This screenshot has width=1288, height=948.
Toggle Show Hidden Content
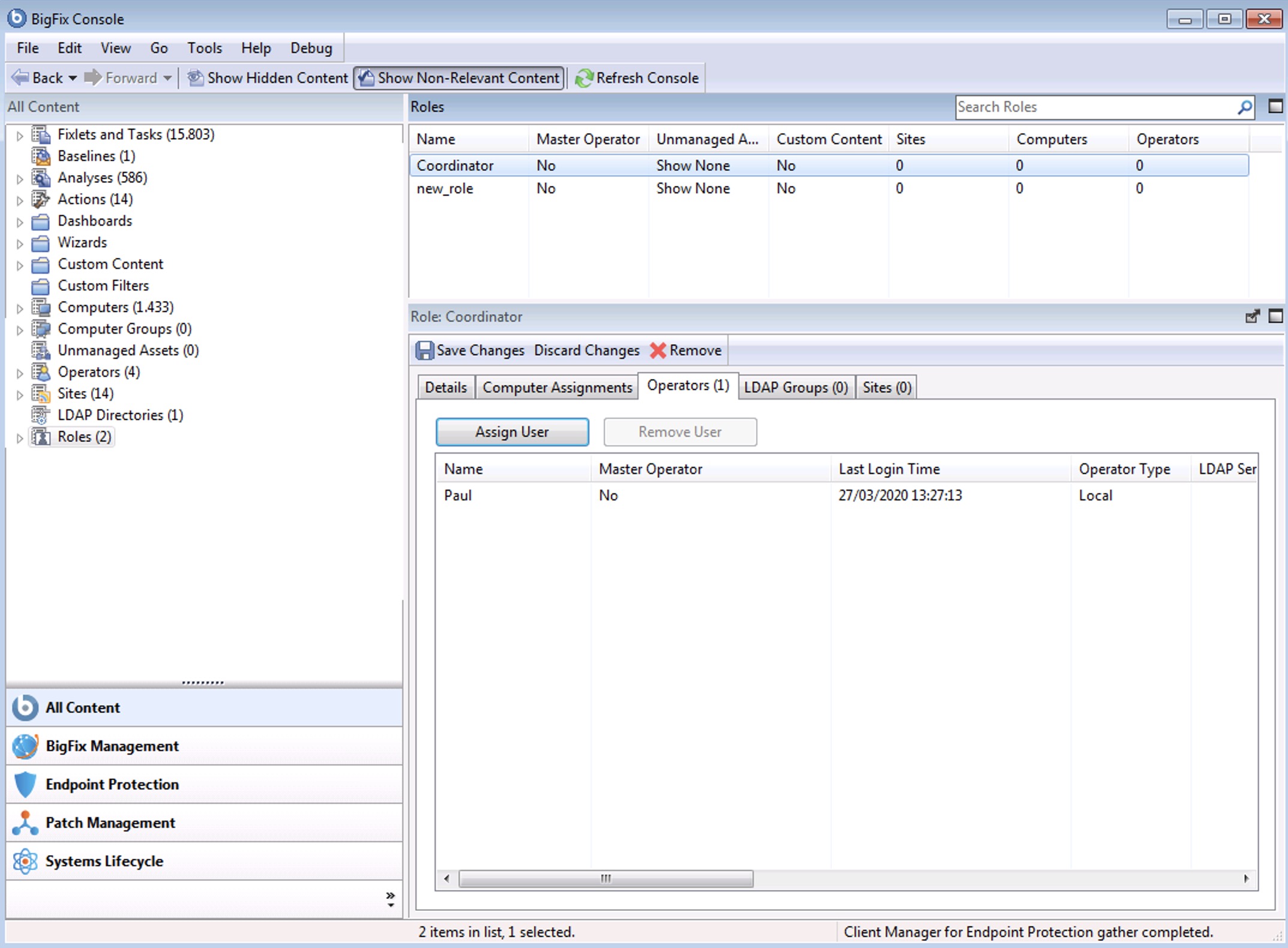[266, 77]
